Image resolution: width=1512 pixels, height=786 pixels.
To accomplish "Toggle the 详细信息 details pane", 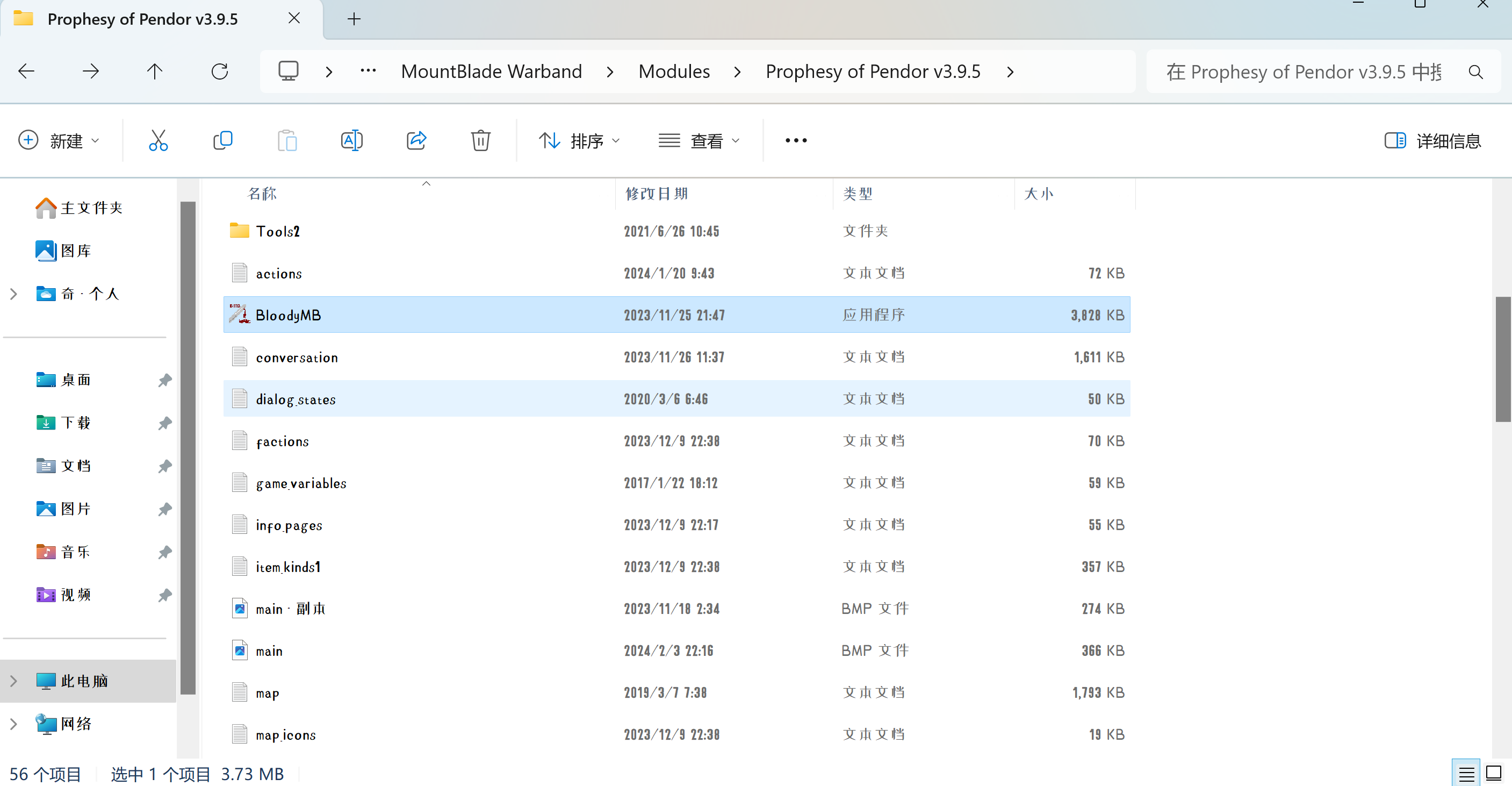I will point(1432,140).
